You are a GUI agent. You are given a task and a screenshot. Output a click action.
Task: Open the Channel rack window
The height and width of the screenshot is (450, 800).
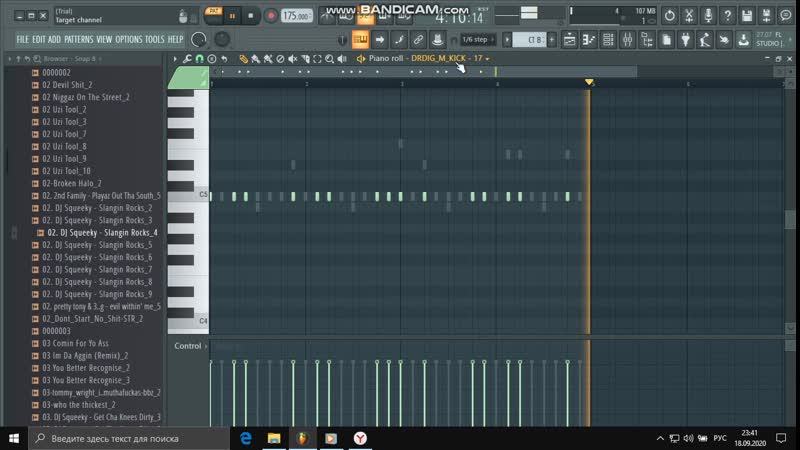[608, 39]
